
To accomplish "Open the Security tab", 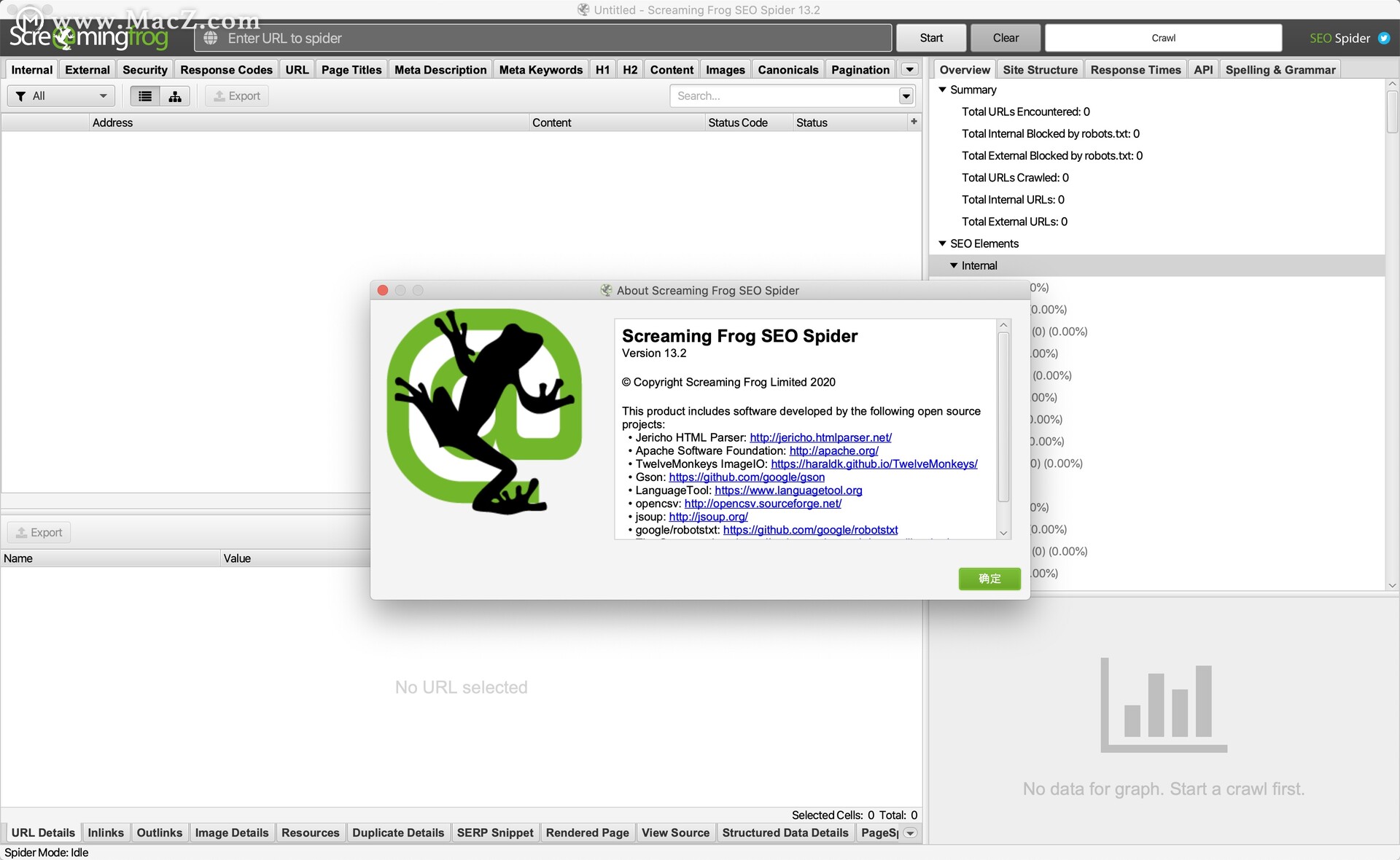I will 145,69.
